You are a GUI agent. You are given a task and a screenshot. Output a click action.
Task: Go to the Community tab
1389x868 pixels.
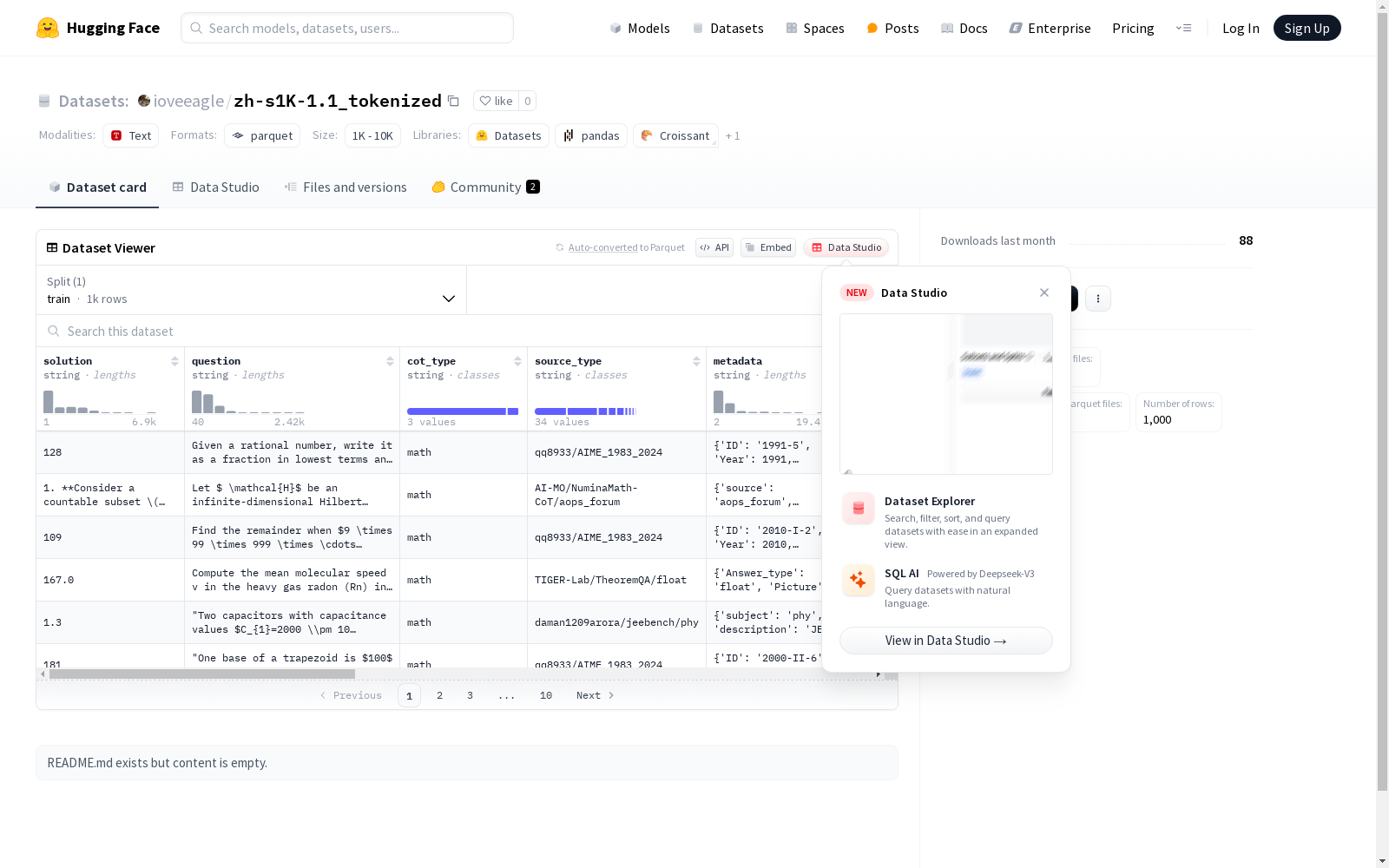(x=485, y=187)
